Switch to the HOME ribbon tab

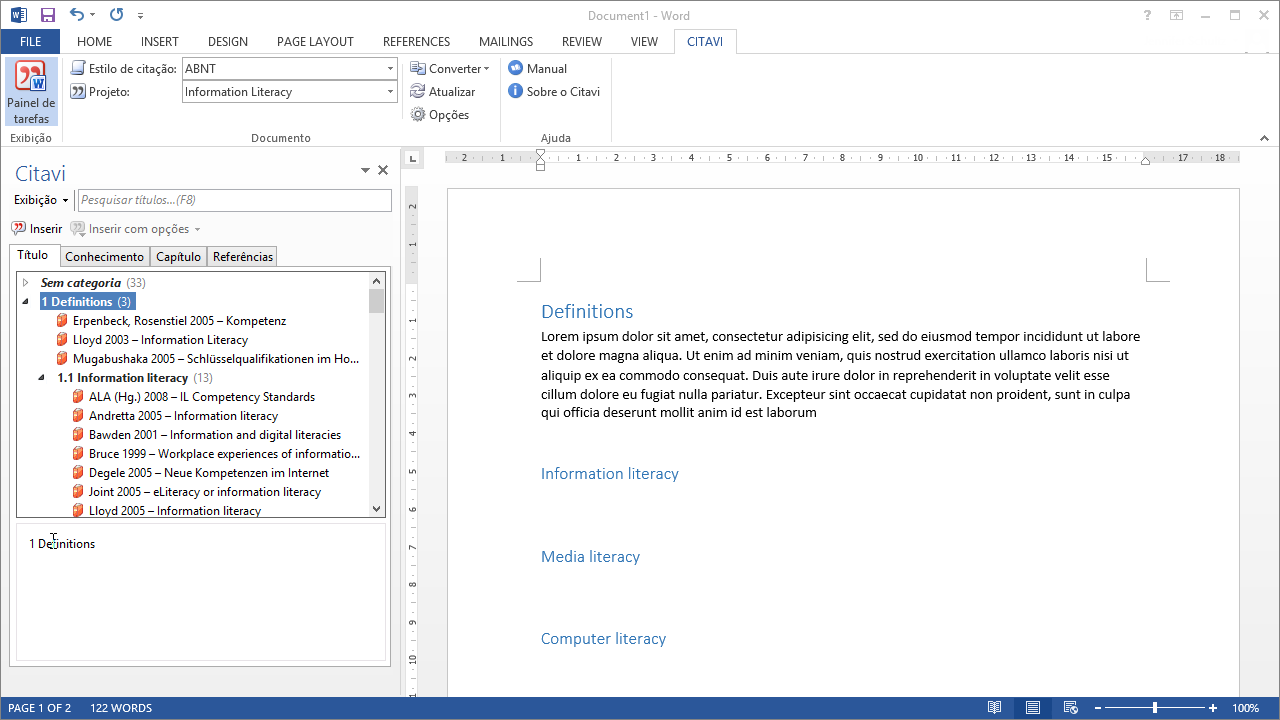(94, 42)
